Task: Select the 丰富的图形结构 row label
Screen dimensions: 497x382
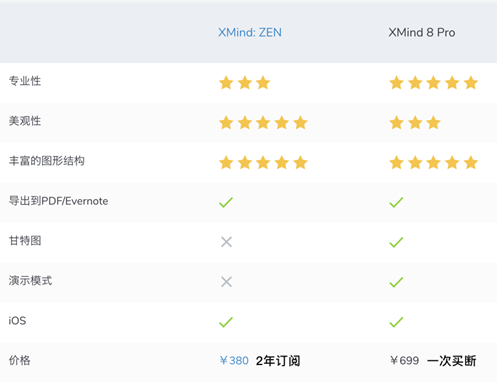Action: [x=47, y=161]
